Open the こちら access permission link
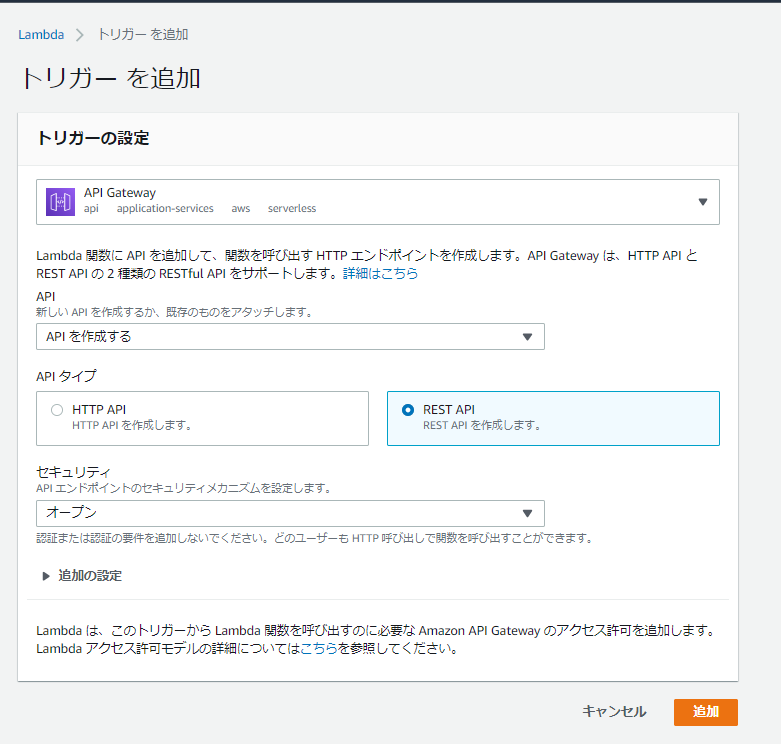 tap(320, 649)
